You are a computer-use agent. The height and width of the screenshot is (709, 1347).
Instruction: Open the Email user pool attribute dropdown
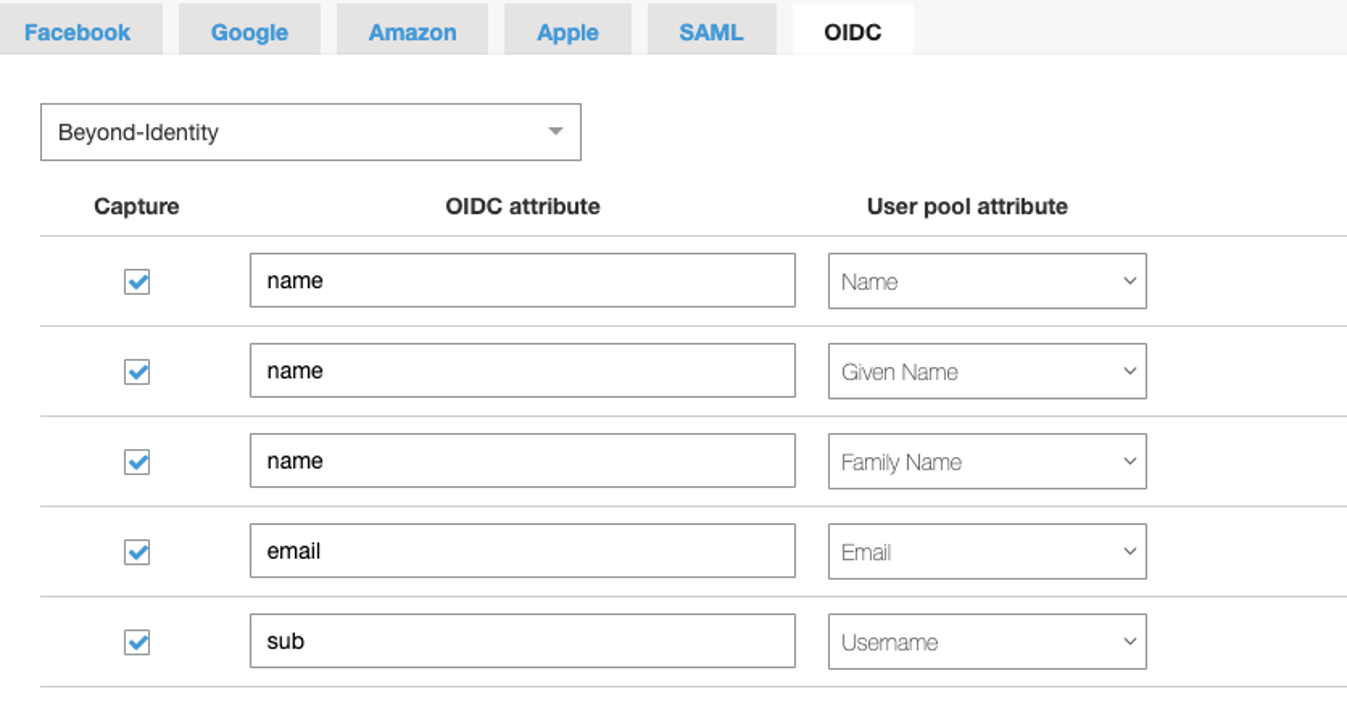click(x=986, y=552)
